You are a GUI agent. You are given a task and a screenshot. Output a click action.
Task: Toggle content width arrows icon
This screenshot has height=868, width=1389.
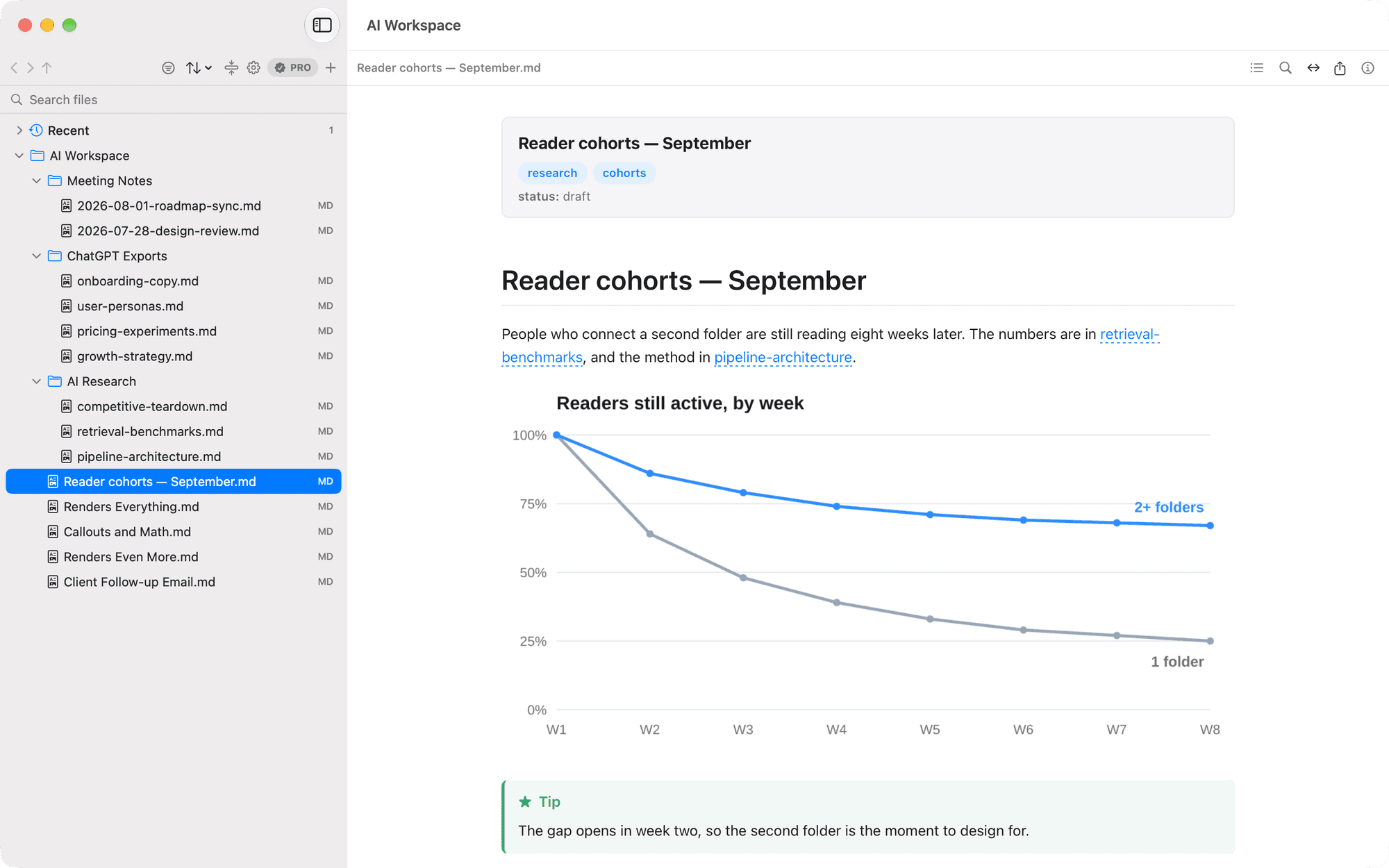point(1313,68)
